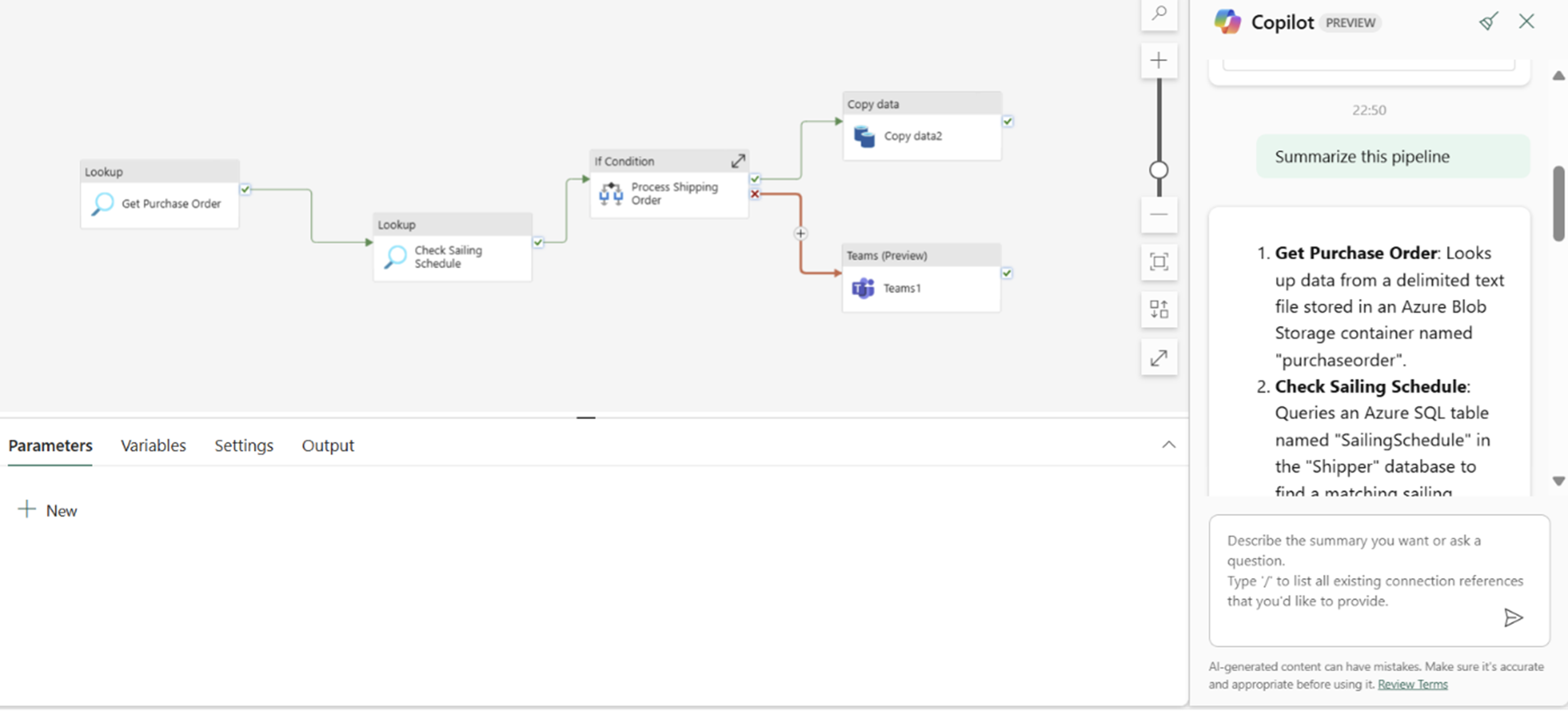Click the zoom out minus button on canvas
1568x727 pixels.
click(x=1158, y=214)
